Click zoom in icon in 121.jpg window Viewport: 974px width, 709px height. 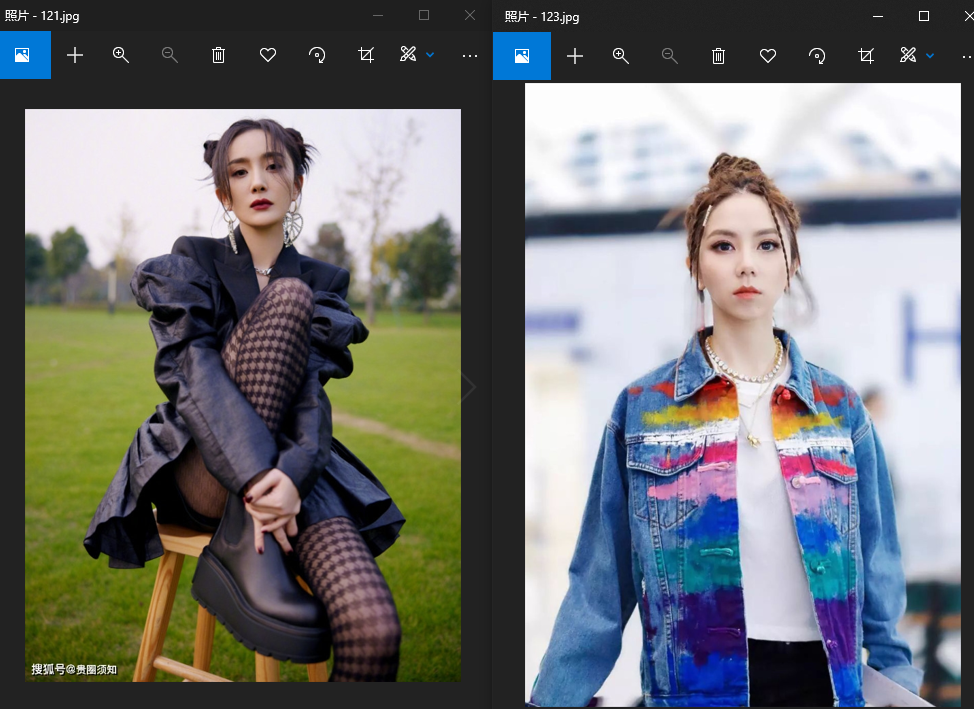(121, 55)
